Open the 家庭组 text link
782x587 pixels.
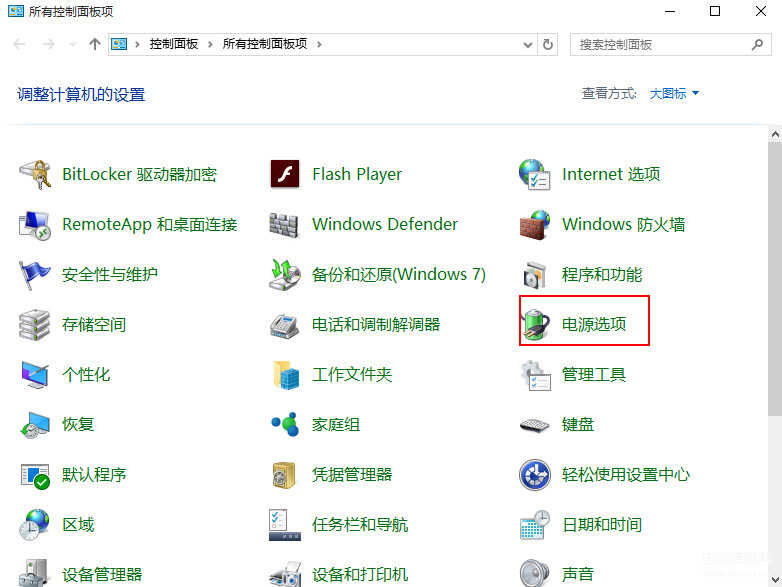tap(336, 424)
